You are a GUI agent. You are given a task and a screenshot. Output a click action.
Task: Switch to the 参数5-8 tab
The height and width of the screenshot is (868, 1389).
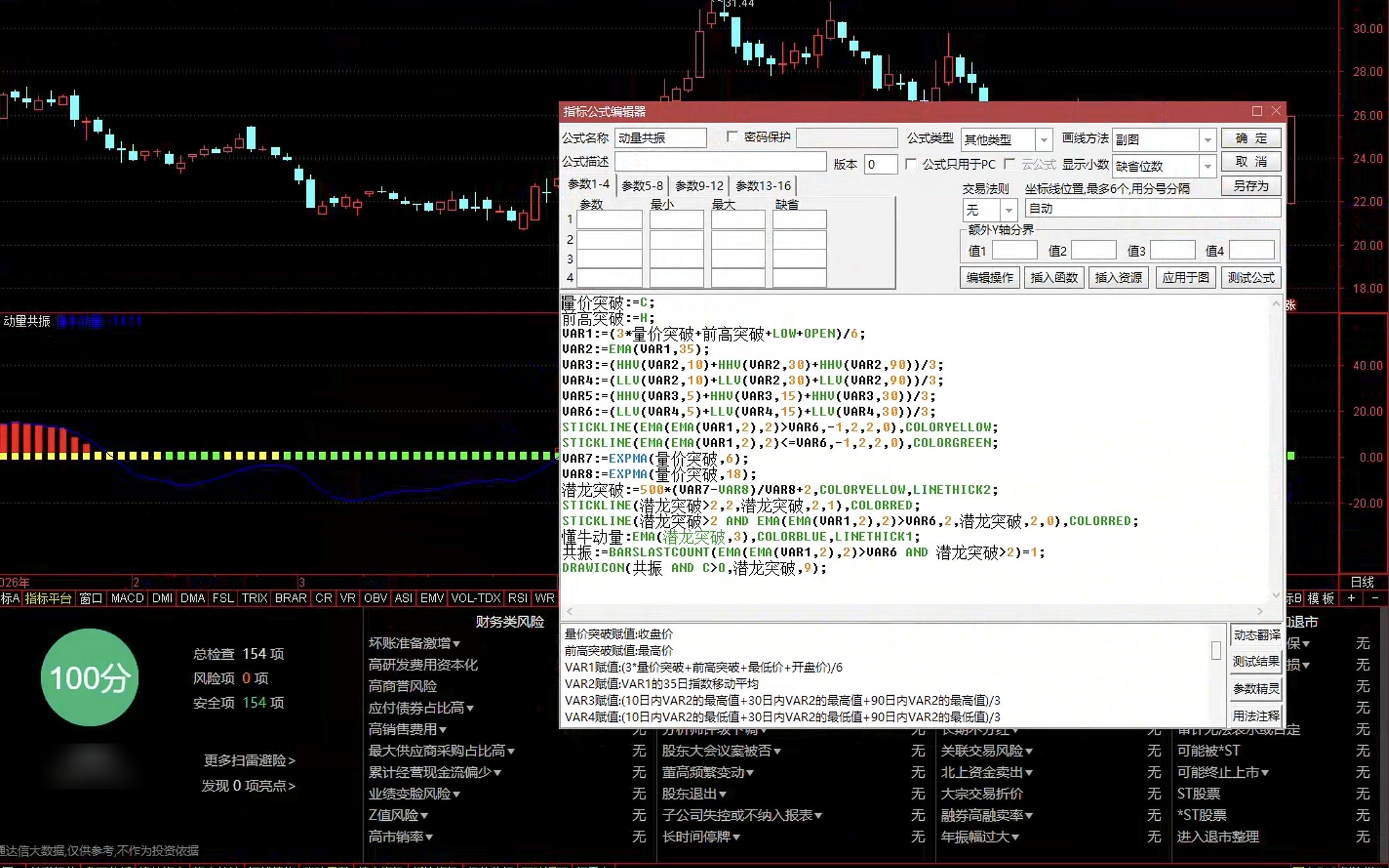(x=642, y=185)
